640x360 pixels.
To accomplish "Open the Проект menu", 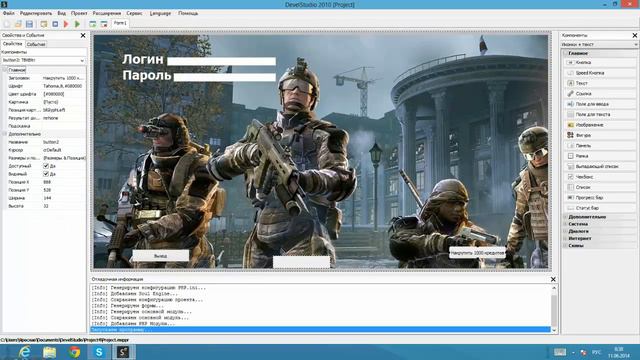I will (79, 13).
